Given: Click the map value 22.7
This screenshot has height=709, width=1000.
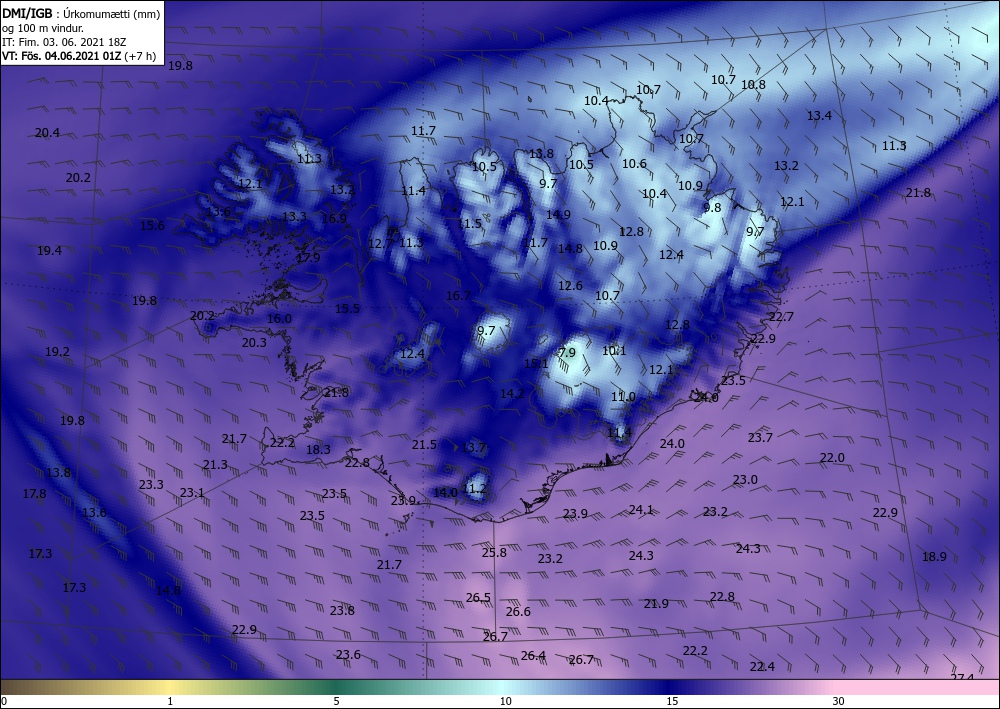Looking at the screenshot, I should (x=781, y=316).
